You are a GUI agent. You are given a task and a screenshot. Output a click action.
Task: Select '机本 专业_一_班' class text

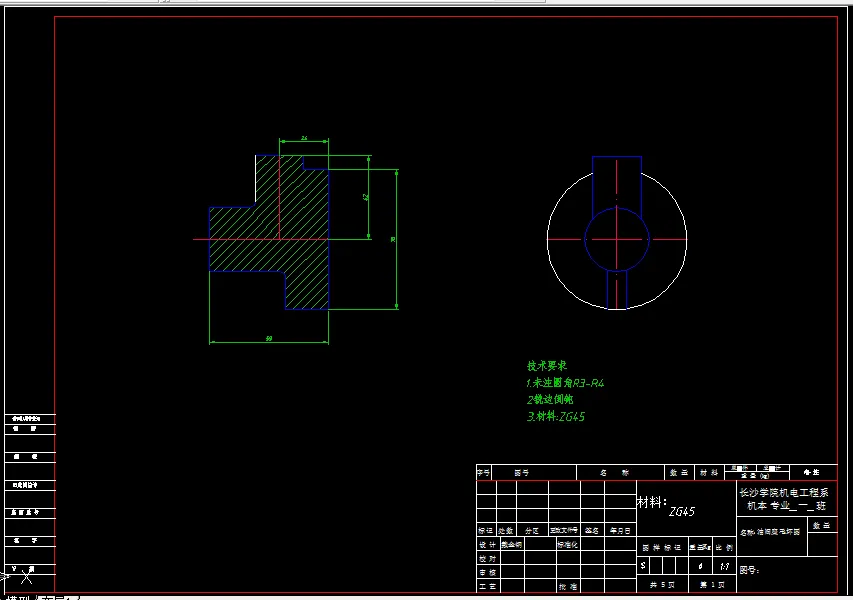pos(786,506)
